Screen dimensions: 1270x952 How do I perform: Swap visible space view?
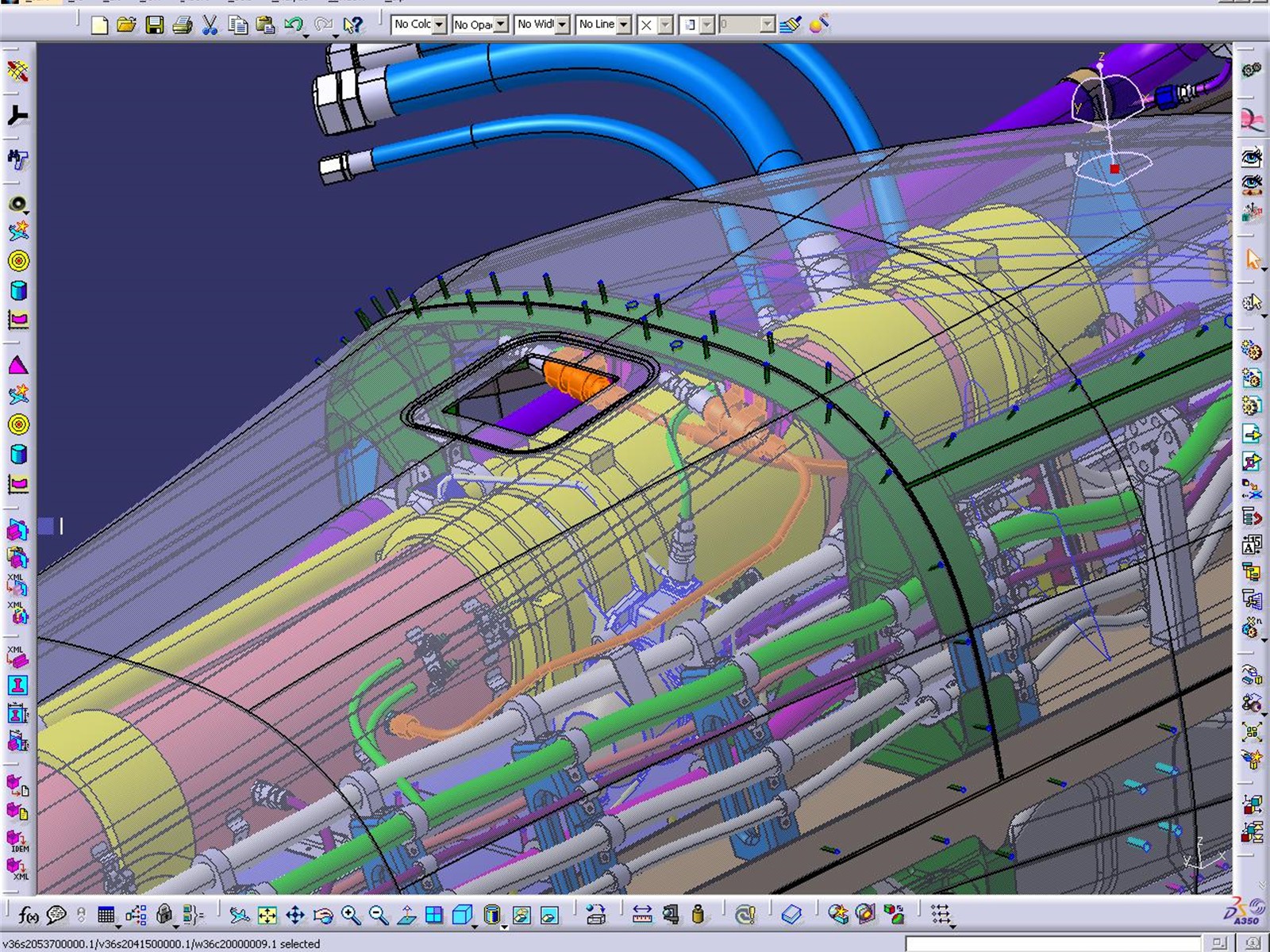(549, 916)
